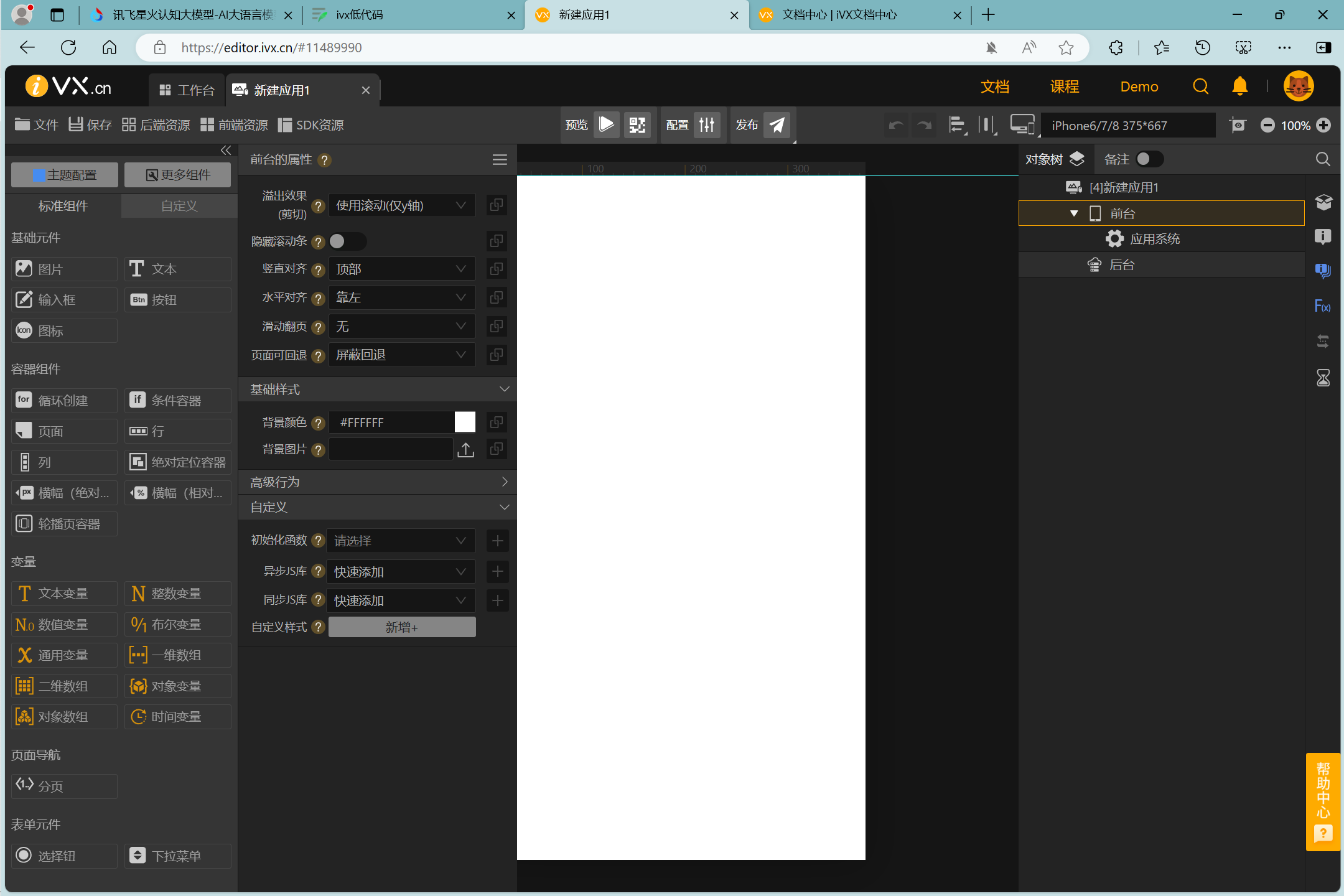The height and width of the screenshot is (896, 1344).
Task: Click the 主题配置 button
Action: pyautogui.click(x=65, y=175)
